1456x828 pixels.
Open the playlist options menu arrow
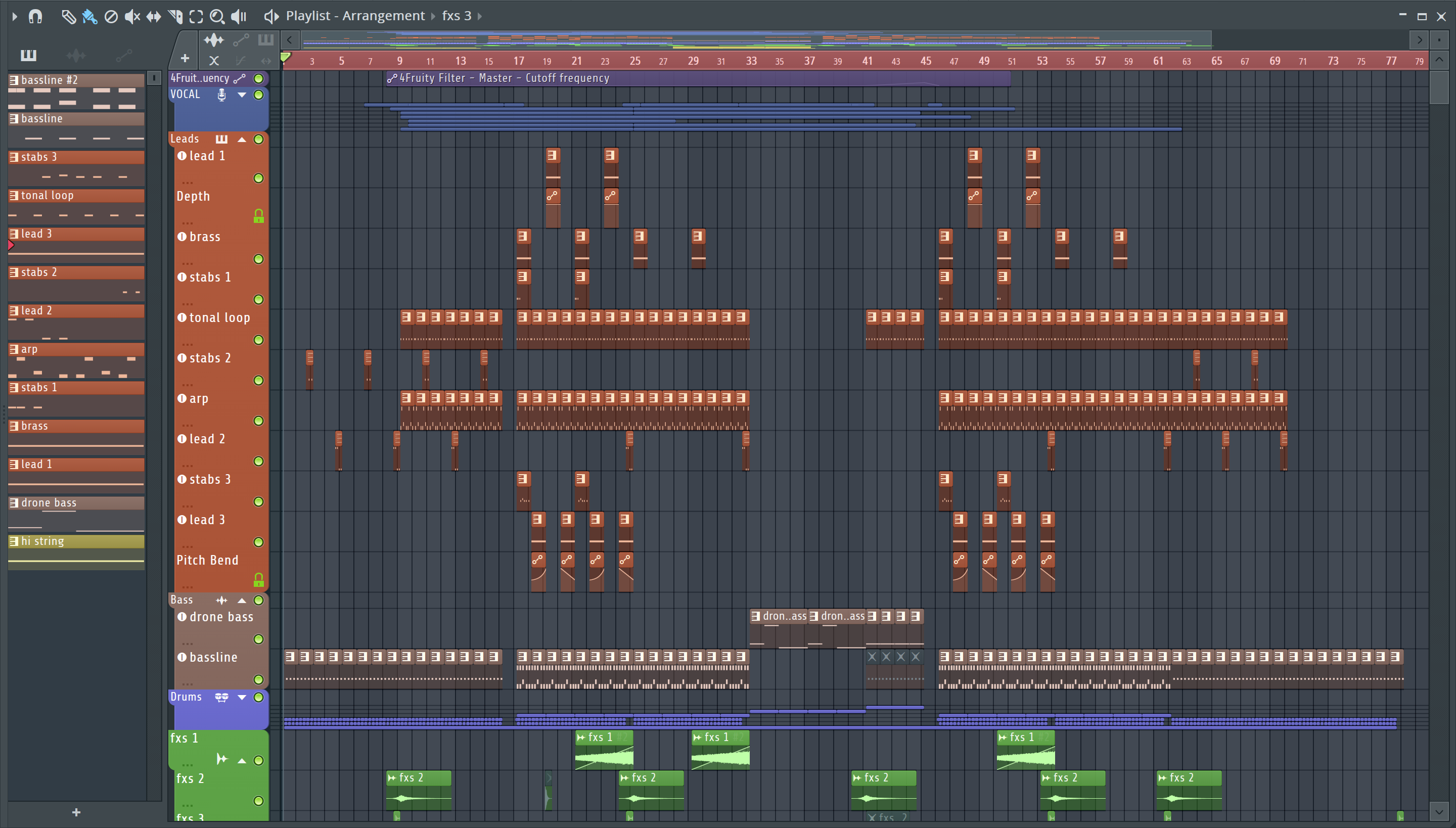tap(14, 17)
